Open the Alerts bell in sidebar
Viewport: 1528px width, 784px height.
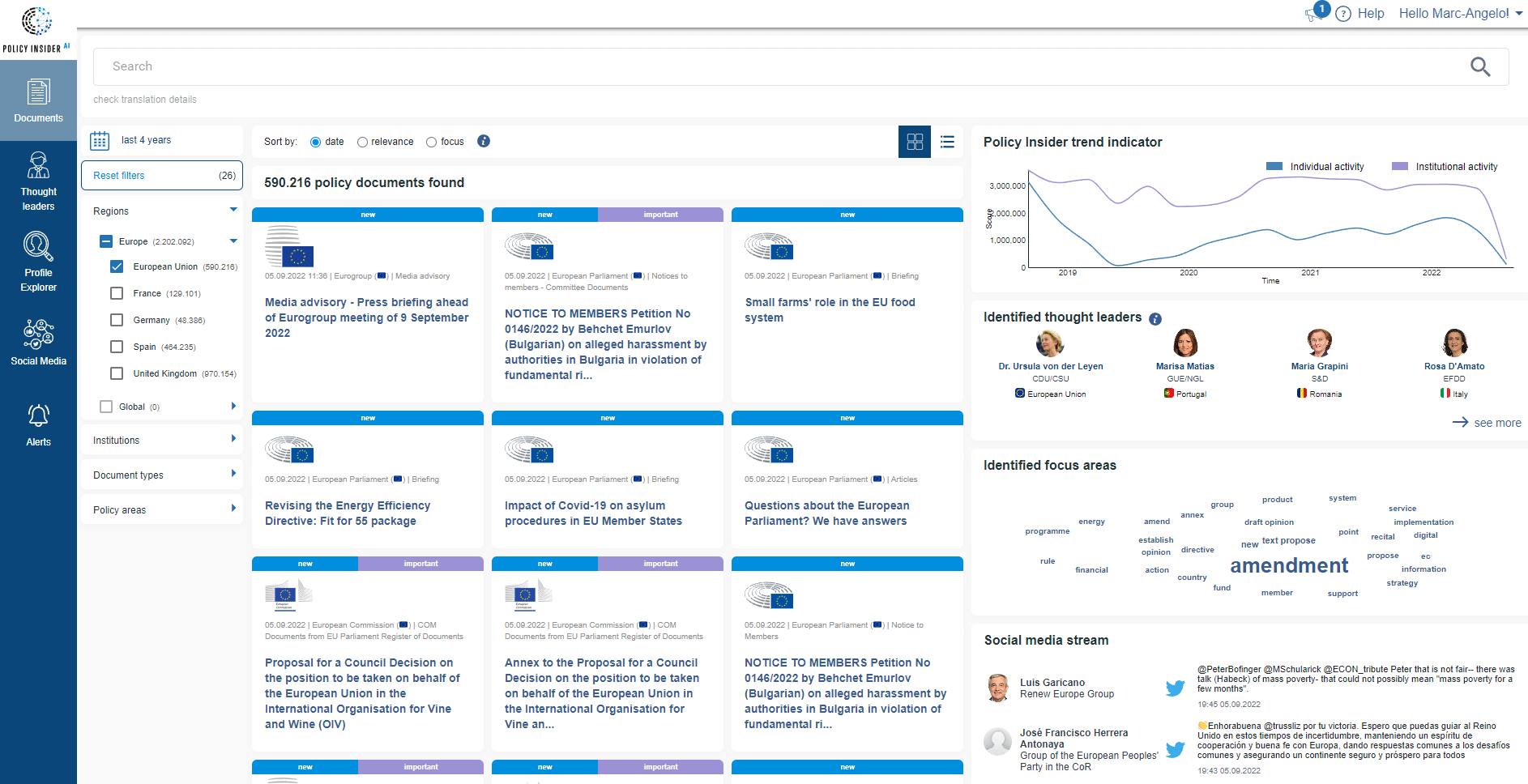click(x=38, y=424)
